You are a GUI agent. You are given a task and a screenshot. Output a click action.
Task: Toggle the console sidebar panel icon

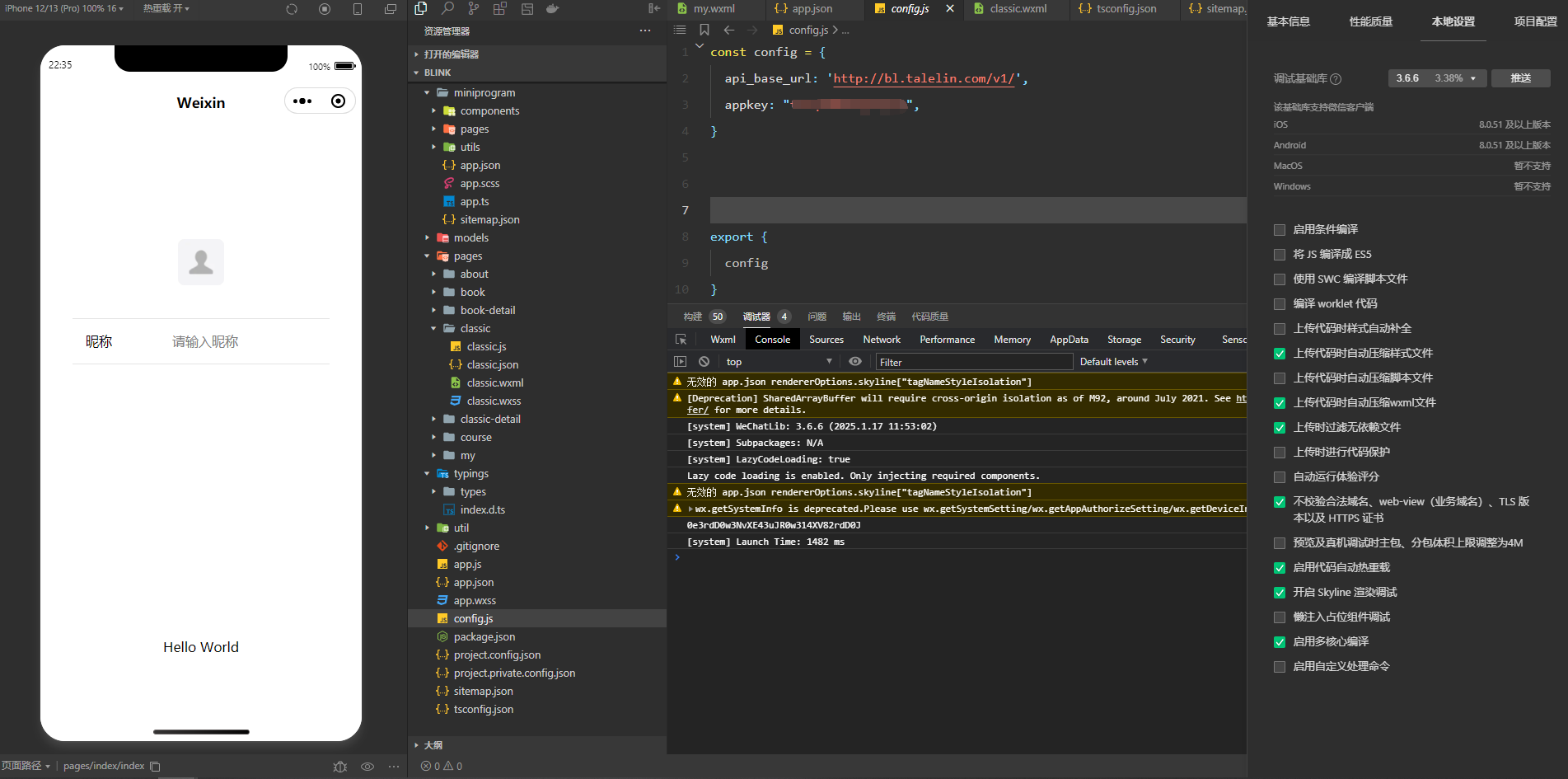click(x=680, y=362)
